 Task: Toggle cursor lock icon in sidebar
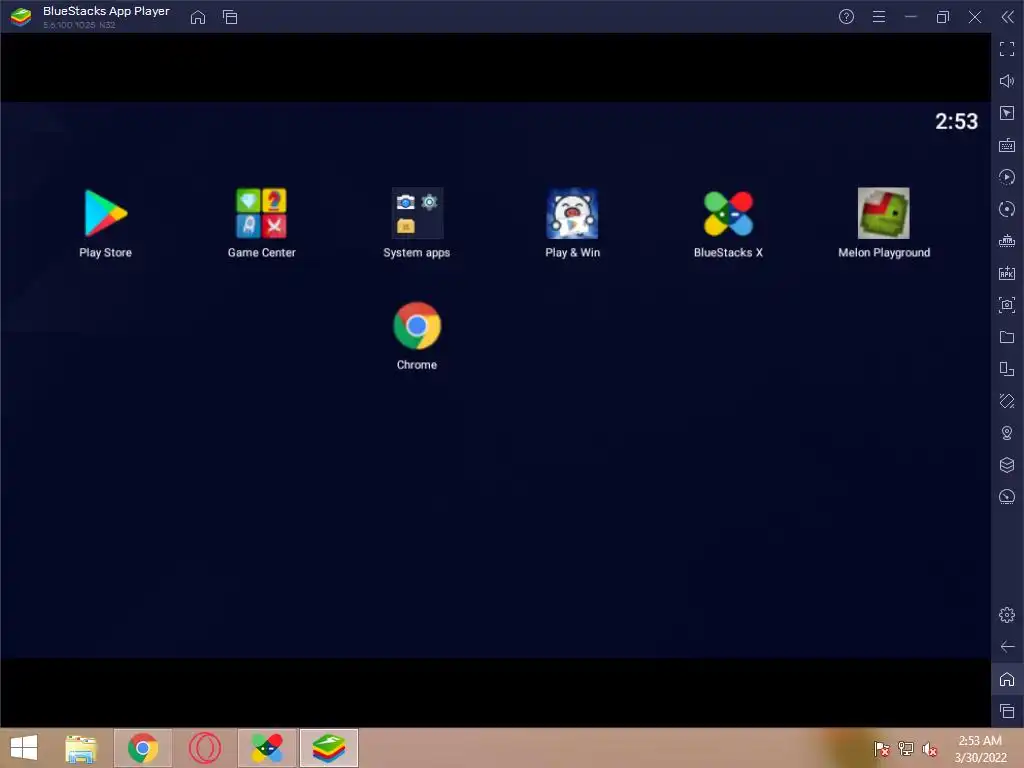1007,113
